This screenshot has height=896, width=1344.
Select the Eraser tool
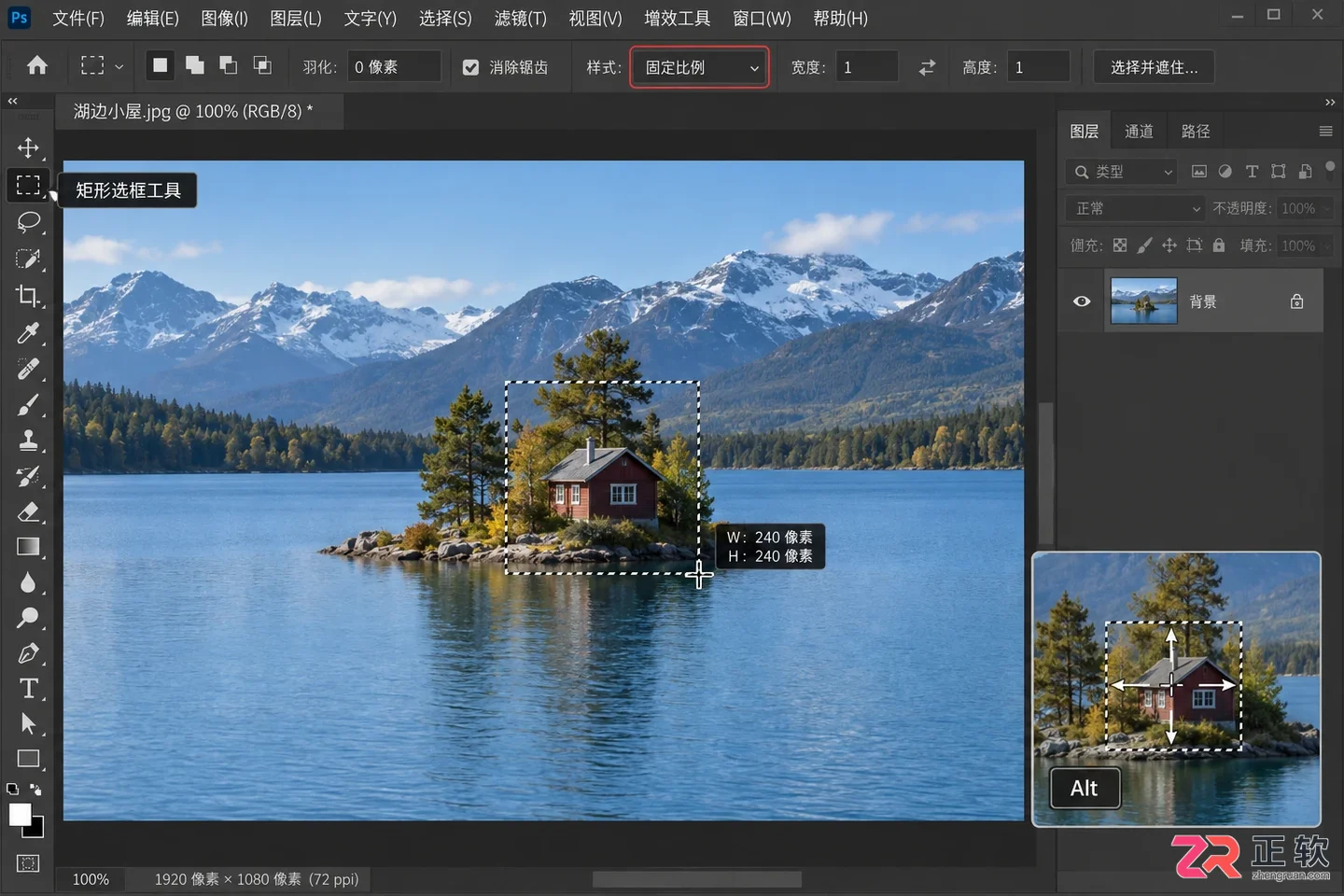(x=28, y=511)
